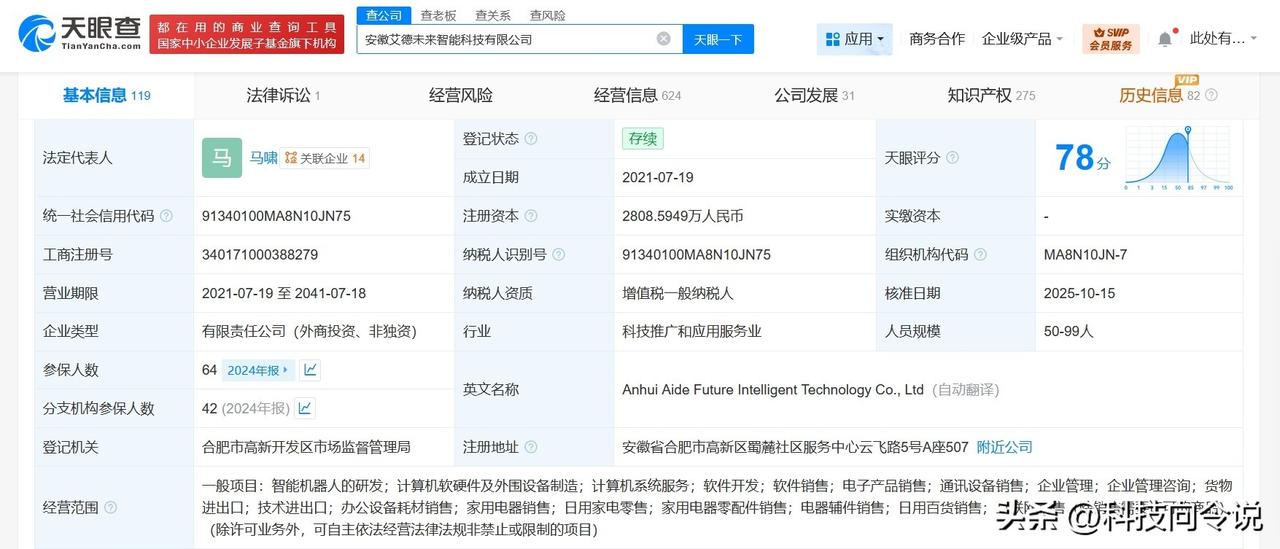Click the registered address 云飞路5号A座507
1280x549 pixels.
(795, 447)
